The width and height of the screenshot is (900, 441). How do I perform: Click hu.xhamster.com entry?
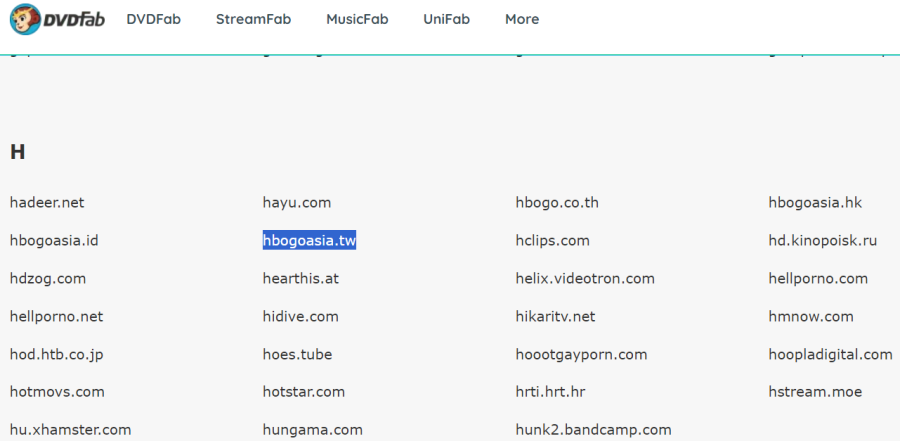pyautogui.click(x=70, y=430)
